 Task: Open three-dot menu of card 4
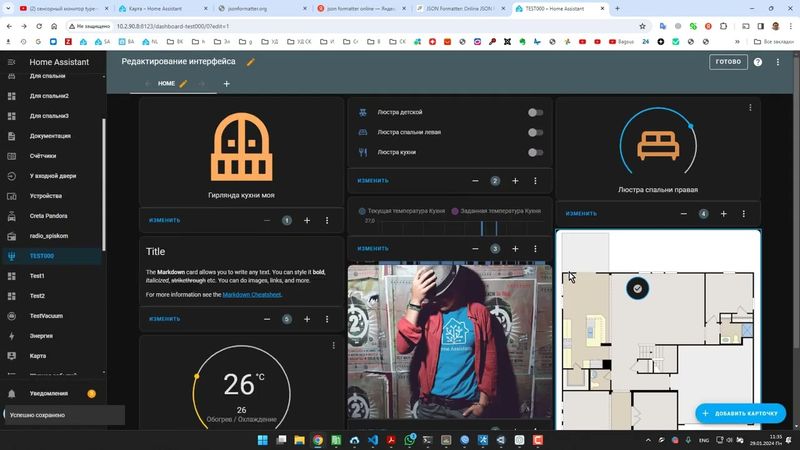pos(743,214)
